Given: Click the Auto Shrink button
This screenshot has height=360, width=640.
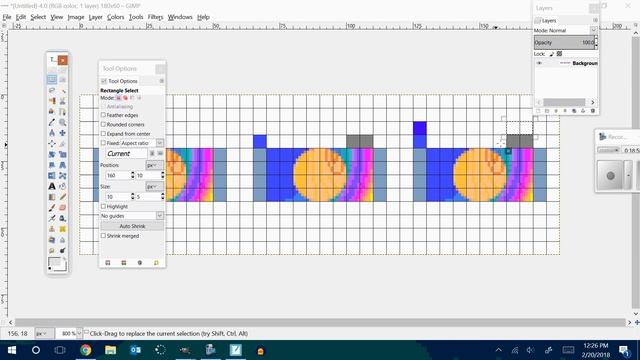Looking at the screenshot, I should click(132, 226).
